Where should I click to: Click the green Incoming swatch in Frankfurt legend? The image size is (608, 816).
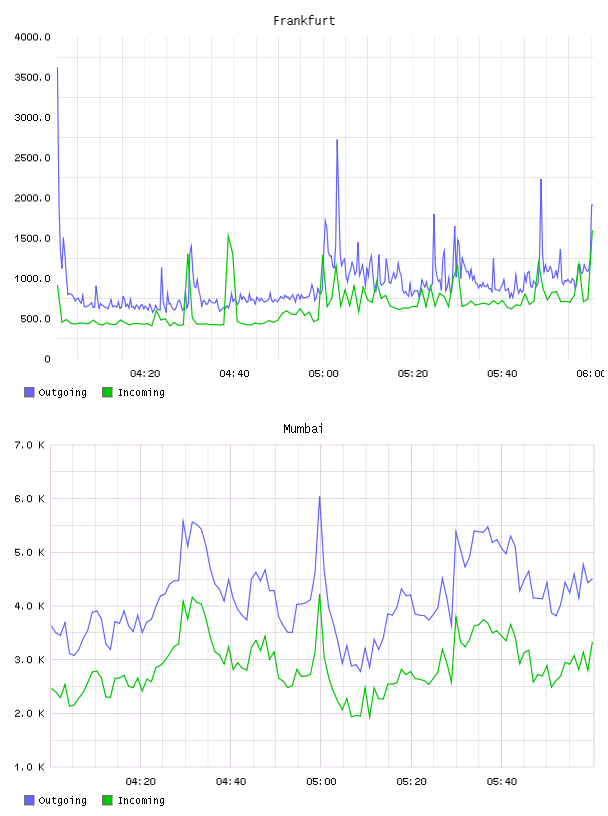click(x=107, y=392)
